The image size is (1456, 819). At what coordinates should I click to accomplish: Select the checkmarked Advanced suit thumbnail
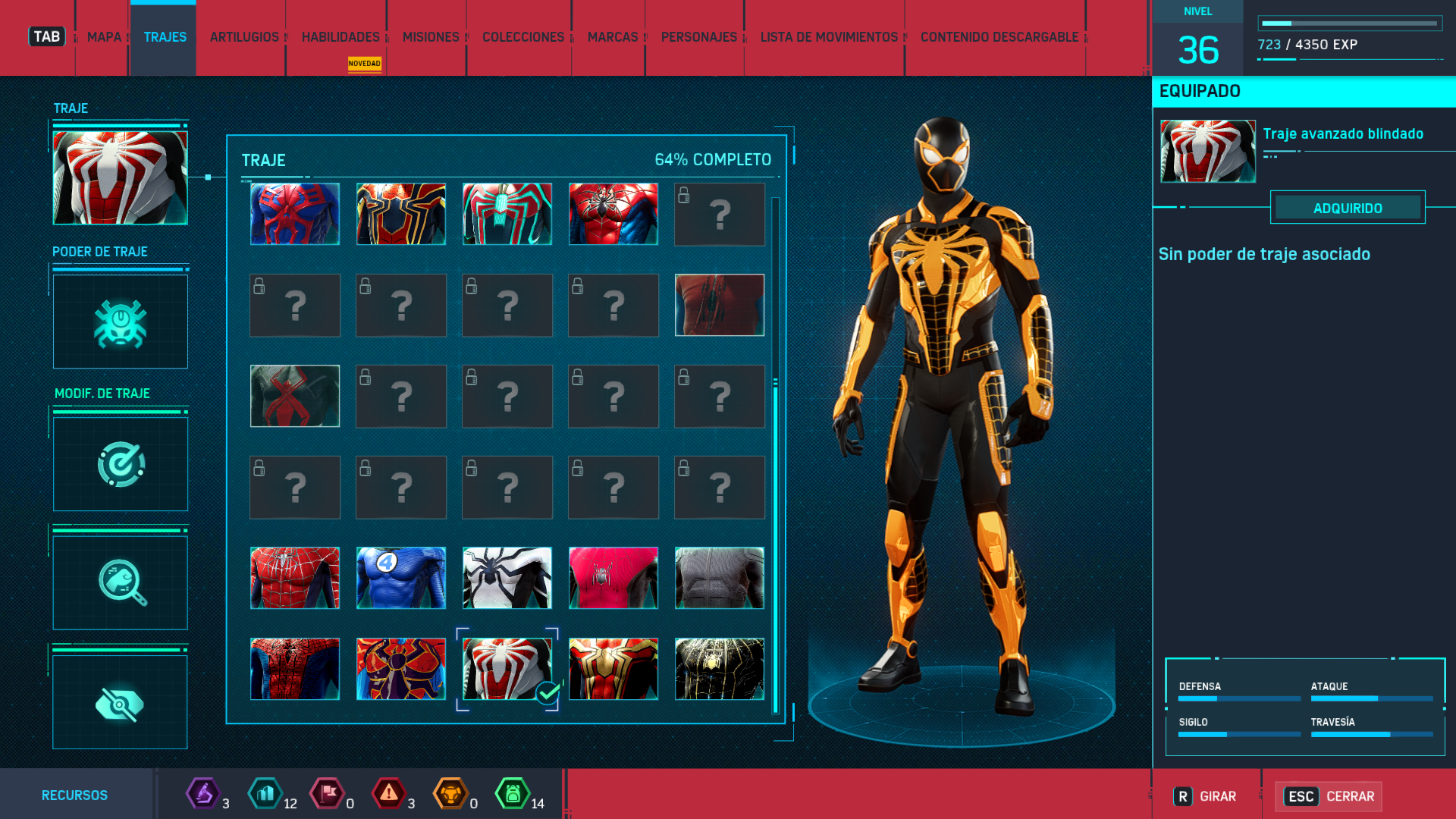[x=507, y=669]
